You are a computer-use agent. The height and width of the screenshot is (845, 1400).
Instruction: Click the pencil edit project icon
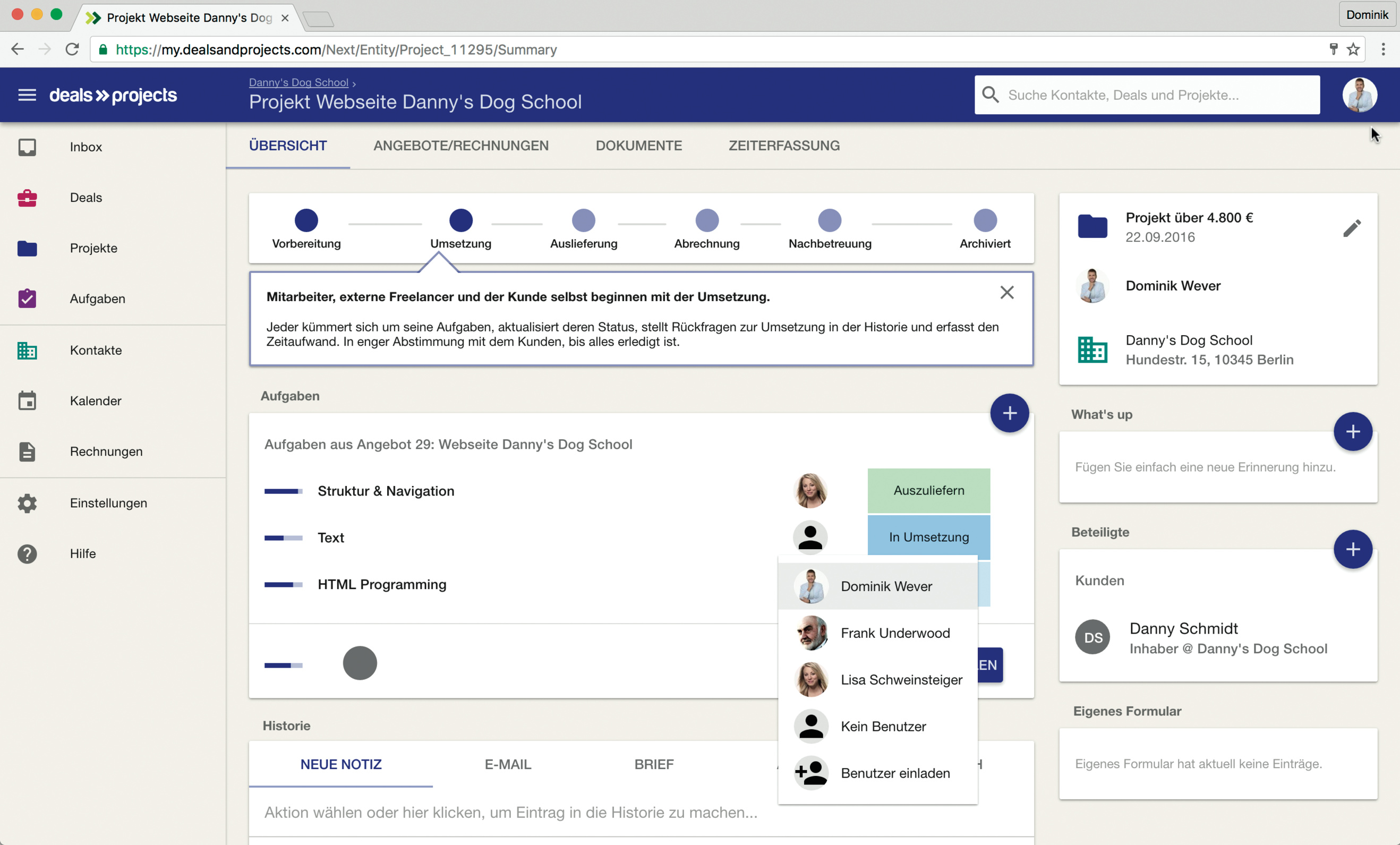coord(1352,228)
